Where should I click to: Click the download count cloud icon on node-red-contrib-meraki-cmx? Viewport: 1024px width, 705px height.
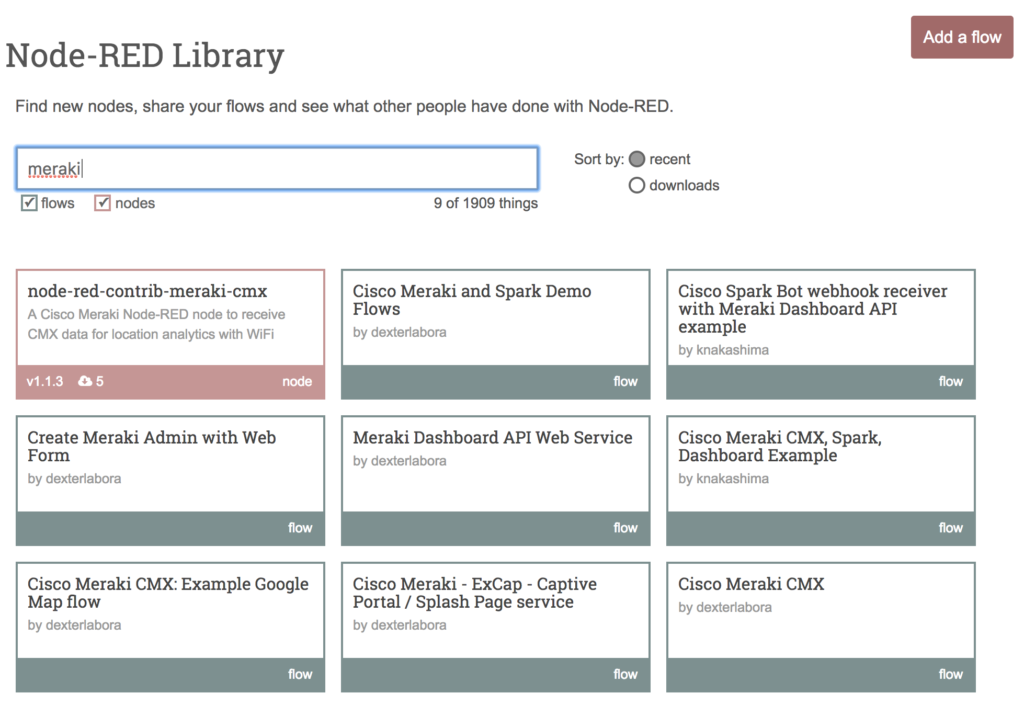point(85,381)
